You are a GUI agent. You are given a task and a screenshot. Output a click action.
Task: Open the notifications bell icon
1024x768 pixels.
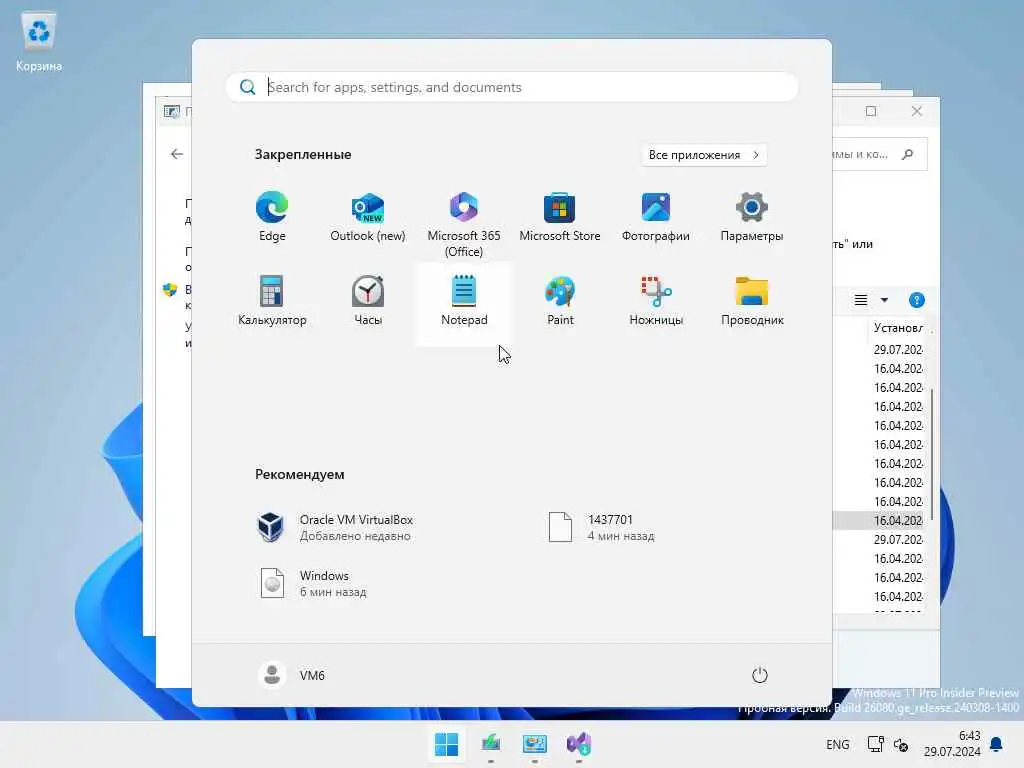pyautogui.click(x=997, y=744)
